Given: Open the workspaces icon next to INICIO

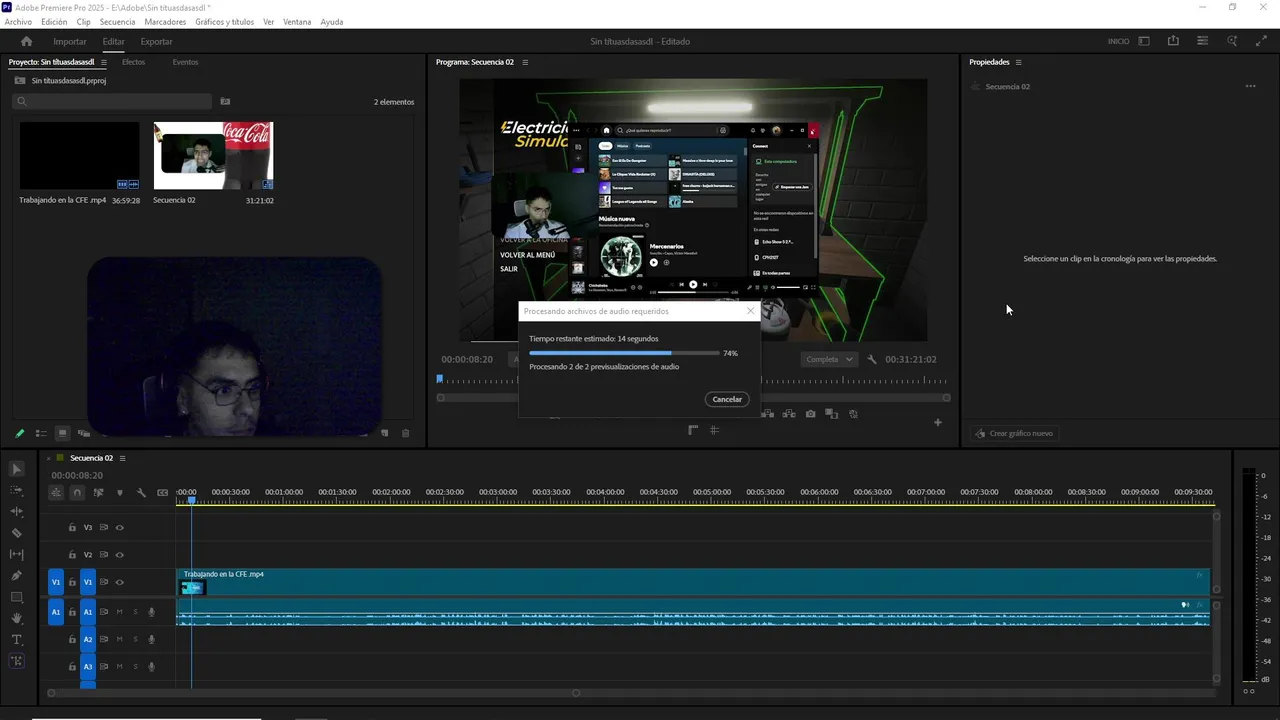Looking at the screenshot, I should click(1144, 41).
